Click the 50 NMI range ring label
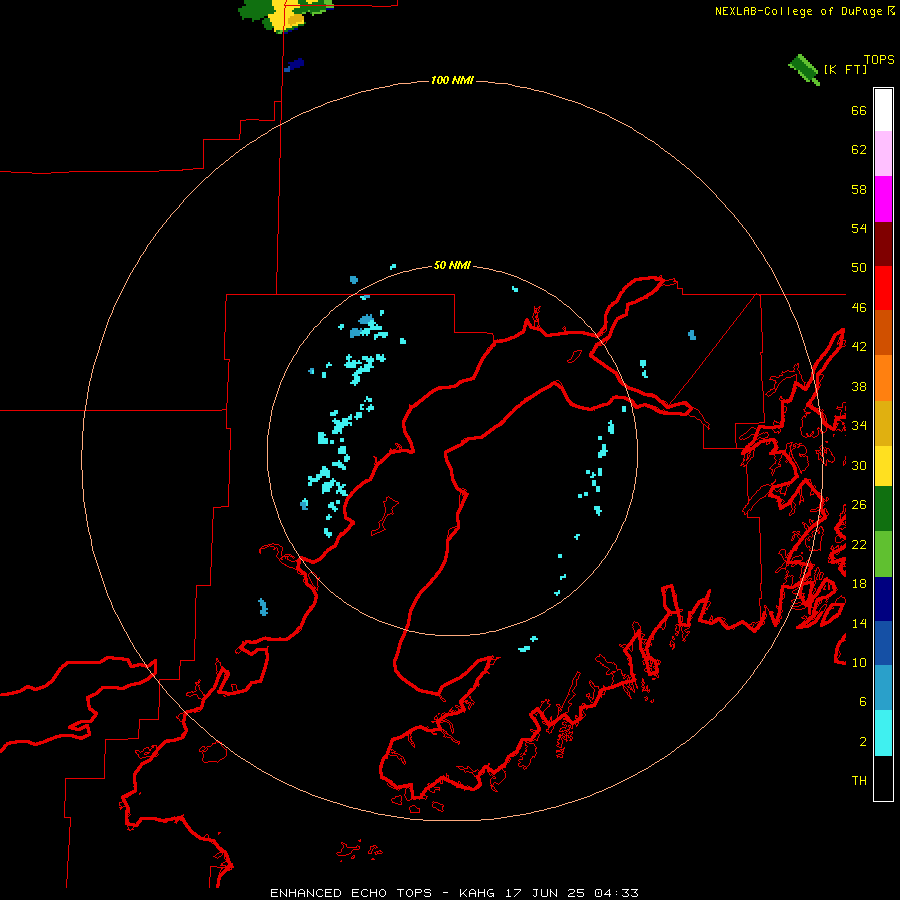This screenshot has width=900, height=900. click(452, 265)
